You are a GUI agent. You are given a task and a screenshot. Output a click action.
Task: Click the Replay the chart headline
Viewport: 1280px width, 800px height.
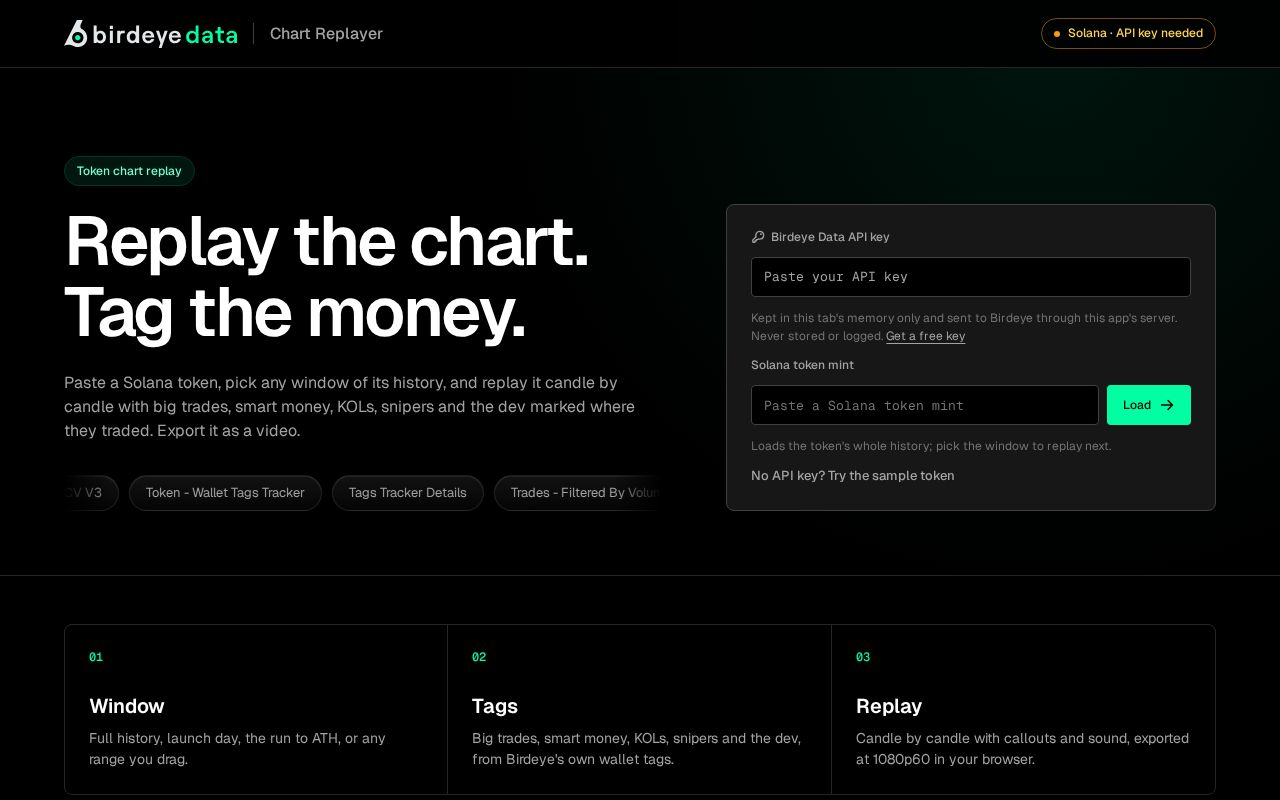(x=327, y=241)
